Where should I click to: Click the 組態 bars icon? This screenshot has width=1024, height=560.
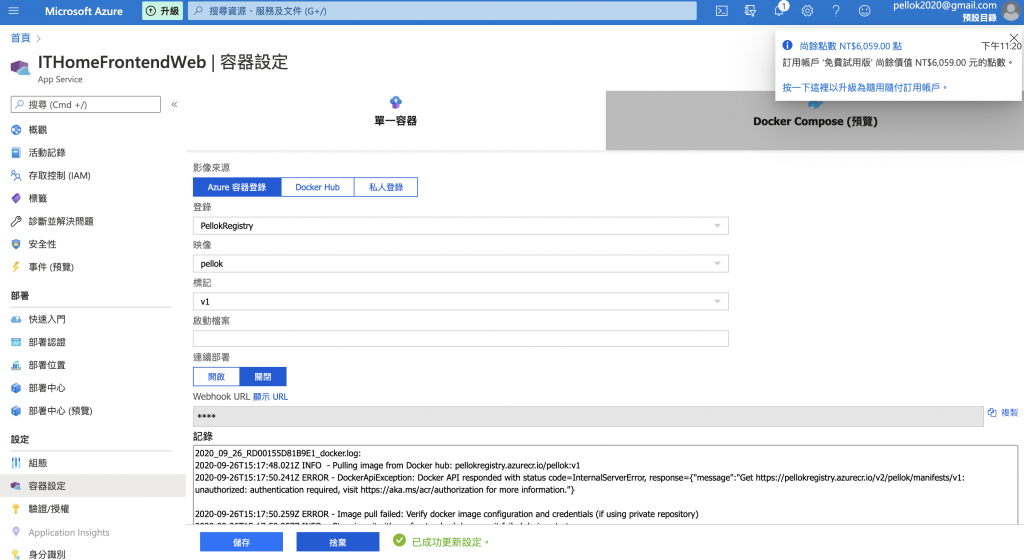16,463
